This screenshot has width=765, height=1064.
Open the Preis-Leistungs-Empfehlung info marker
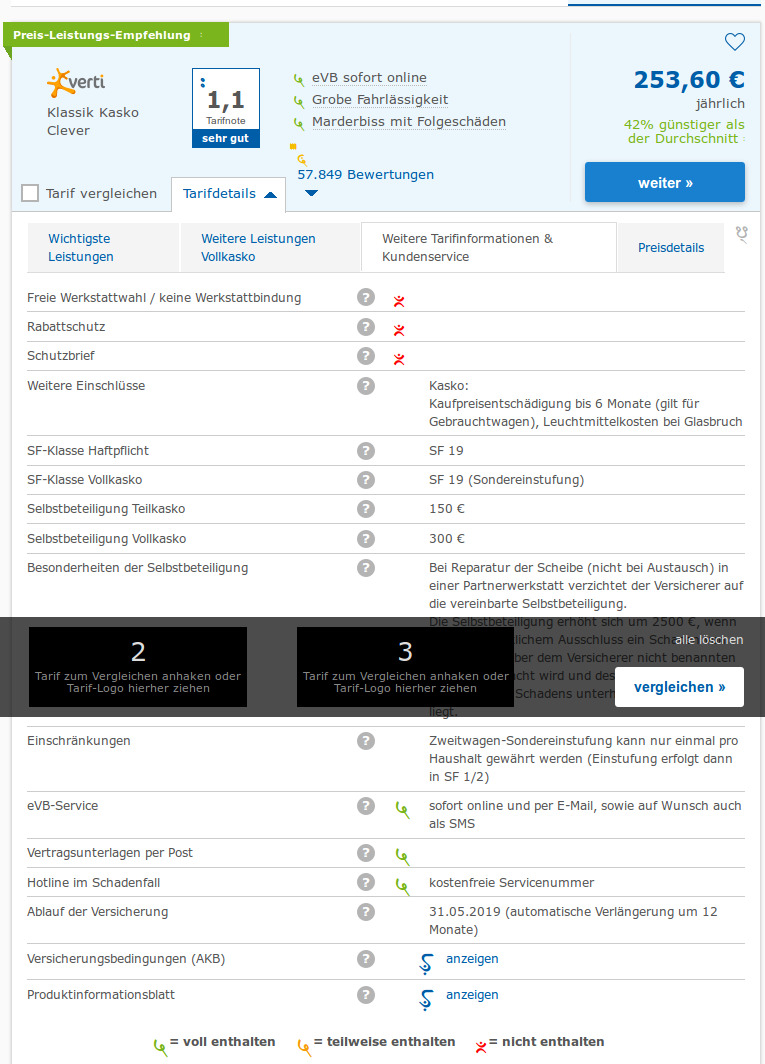(201, 36)
